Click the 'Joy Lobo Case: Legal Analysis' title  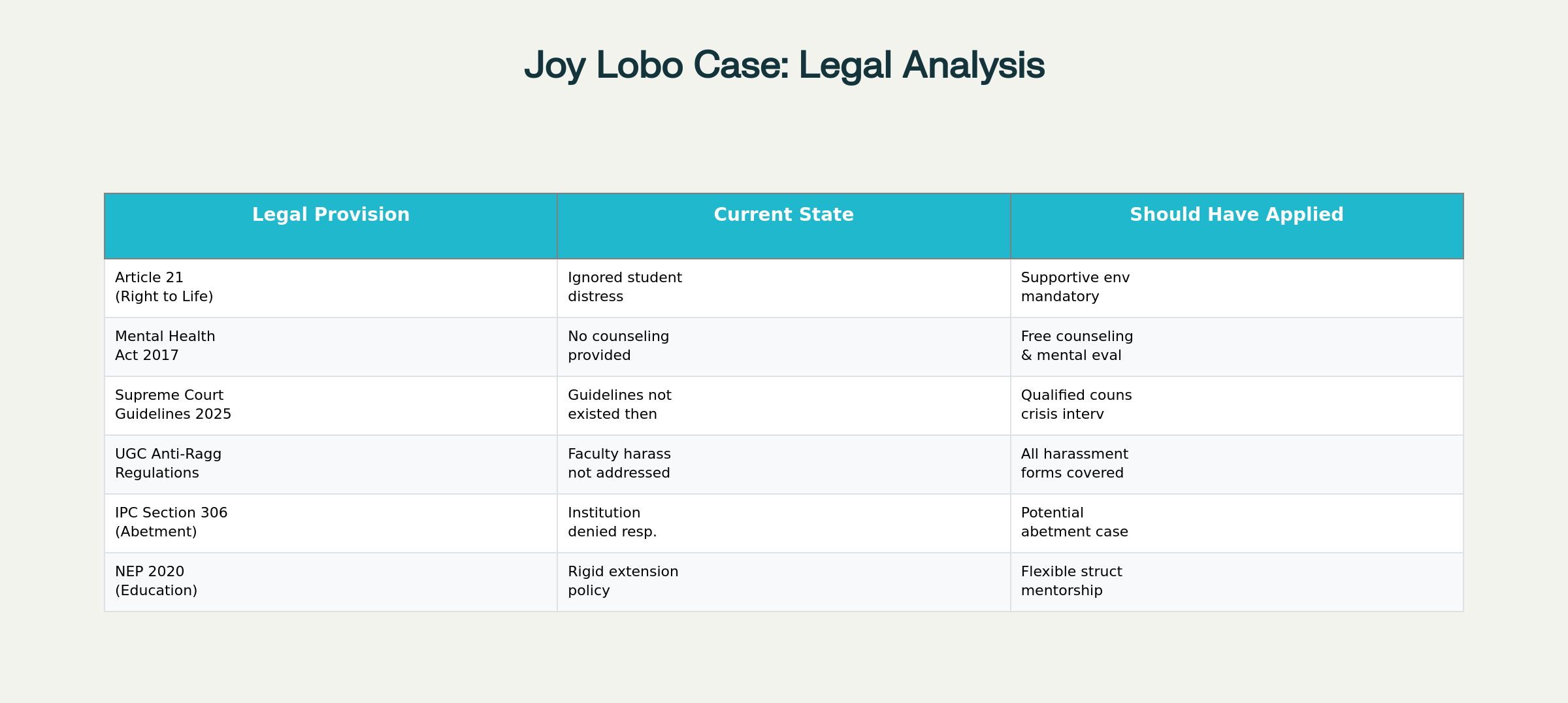pyautogui.click(x=784, y=65)
